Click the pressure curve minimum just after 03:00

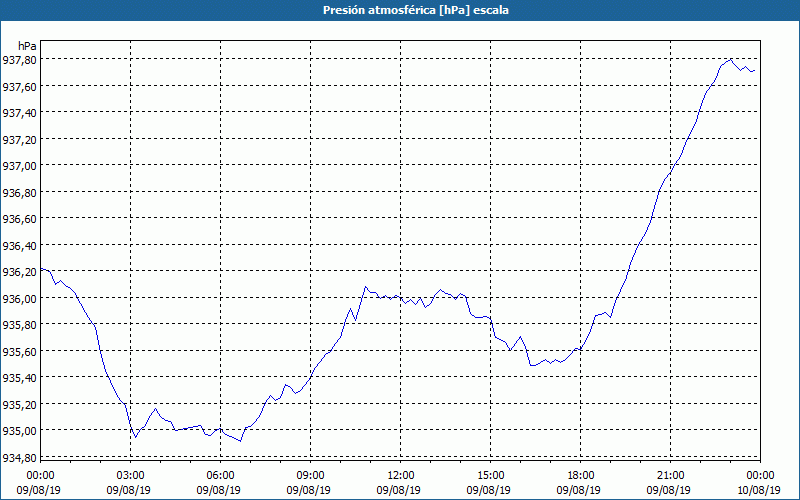point(135,437)
